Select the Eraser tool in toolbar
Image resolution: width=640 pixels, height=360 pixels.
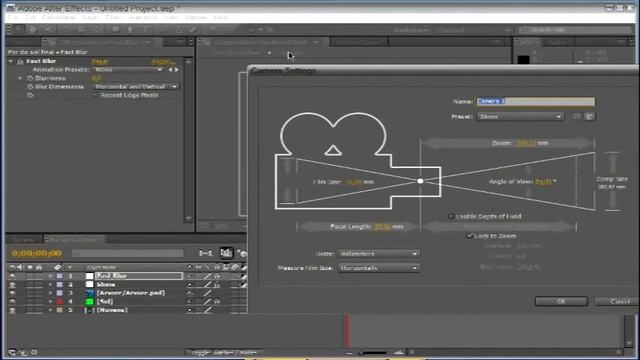(x=193, y=29)
